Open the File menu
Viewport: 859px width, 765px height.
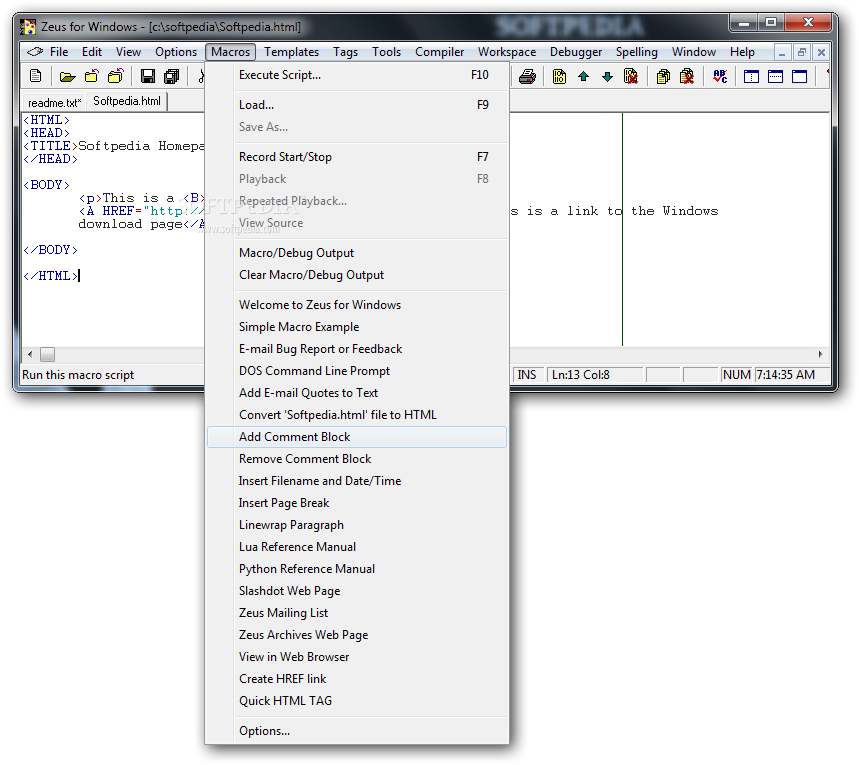[59, 52]
